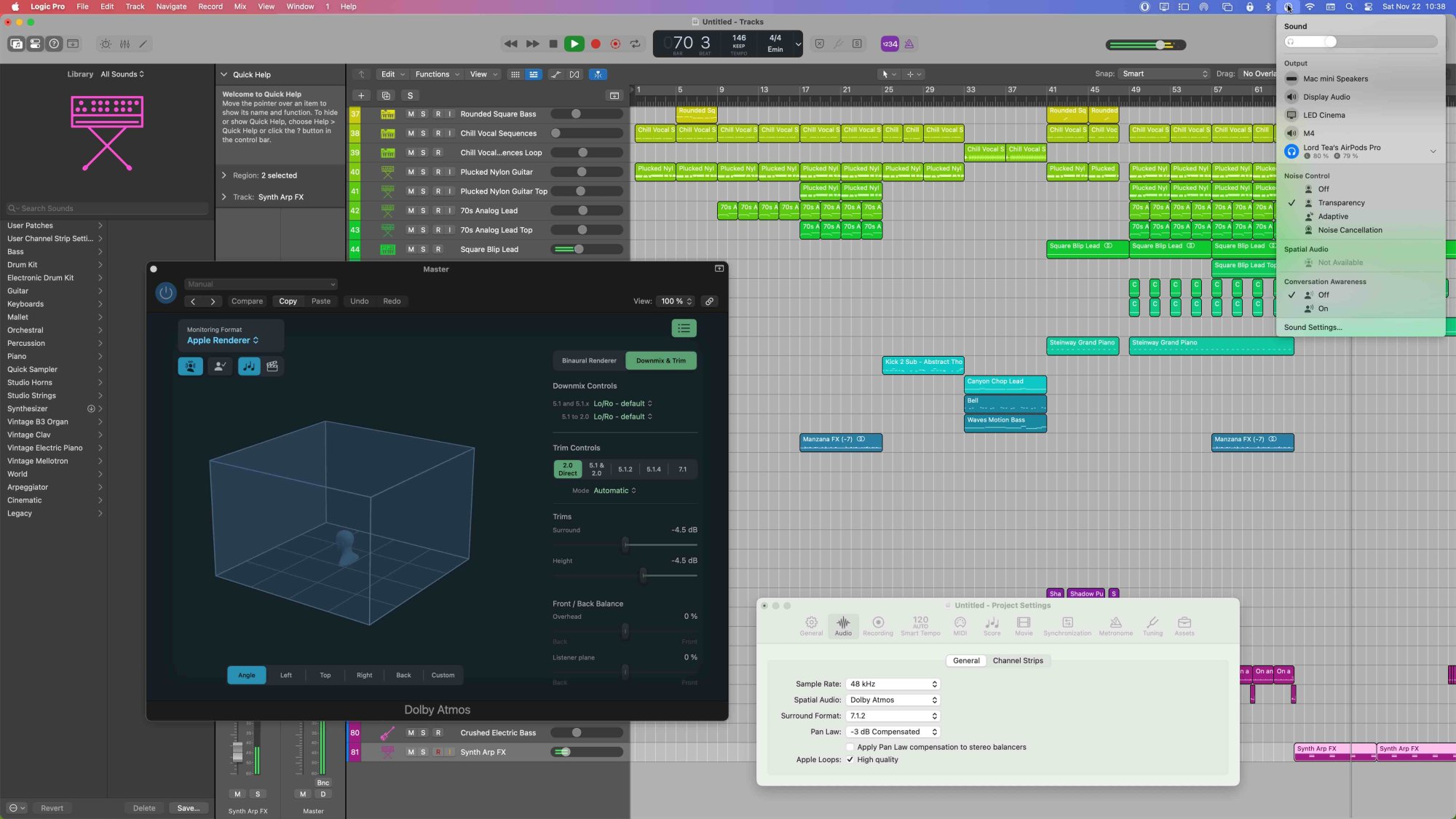Toggle the Cycle loop button
This screenshot has width=1456, height=819.
click(x=636, y=44)
